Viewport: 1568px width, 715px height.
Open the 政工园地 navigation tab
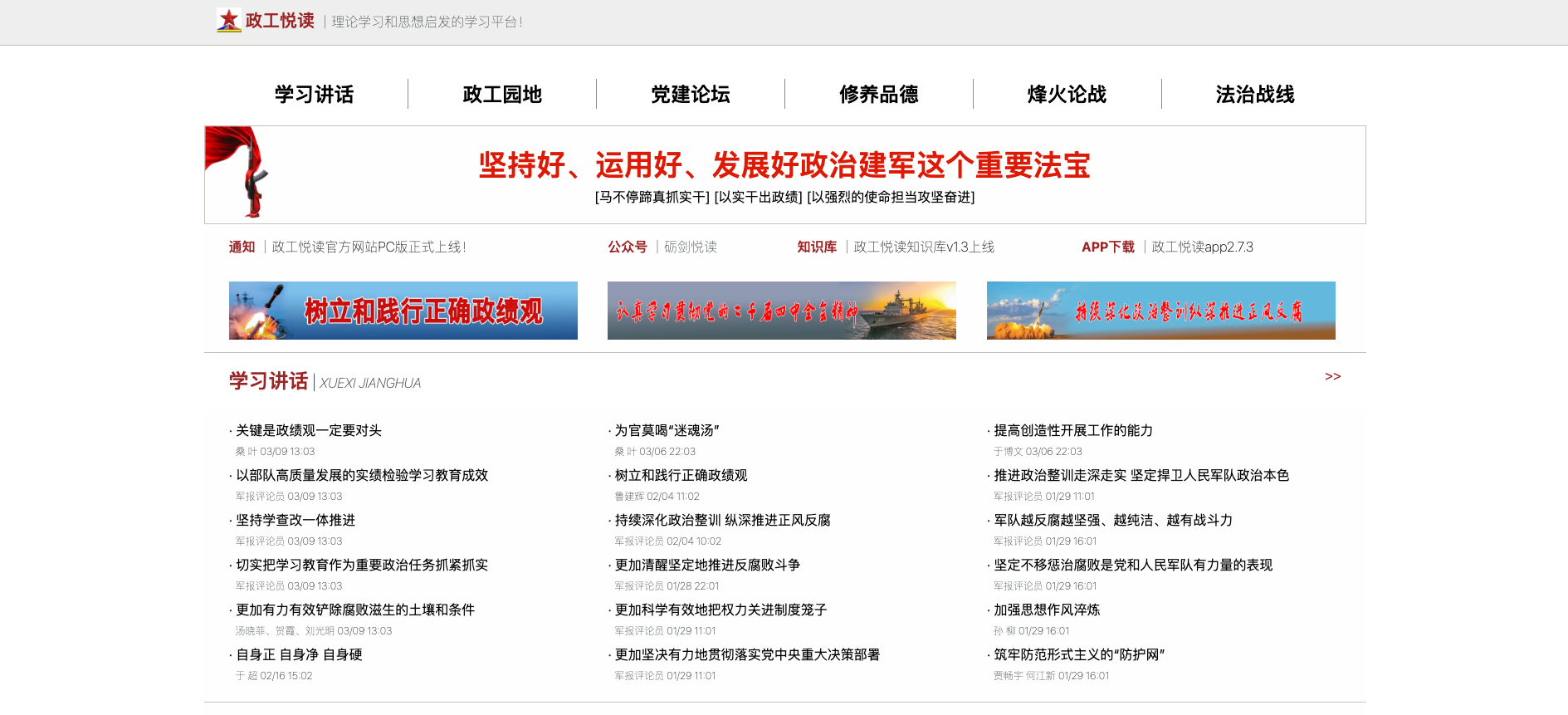[x=502, y=95]
